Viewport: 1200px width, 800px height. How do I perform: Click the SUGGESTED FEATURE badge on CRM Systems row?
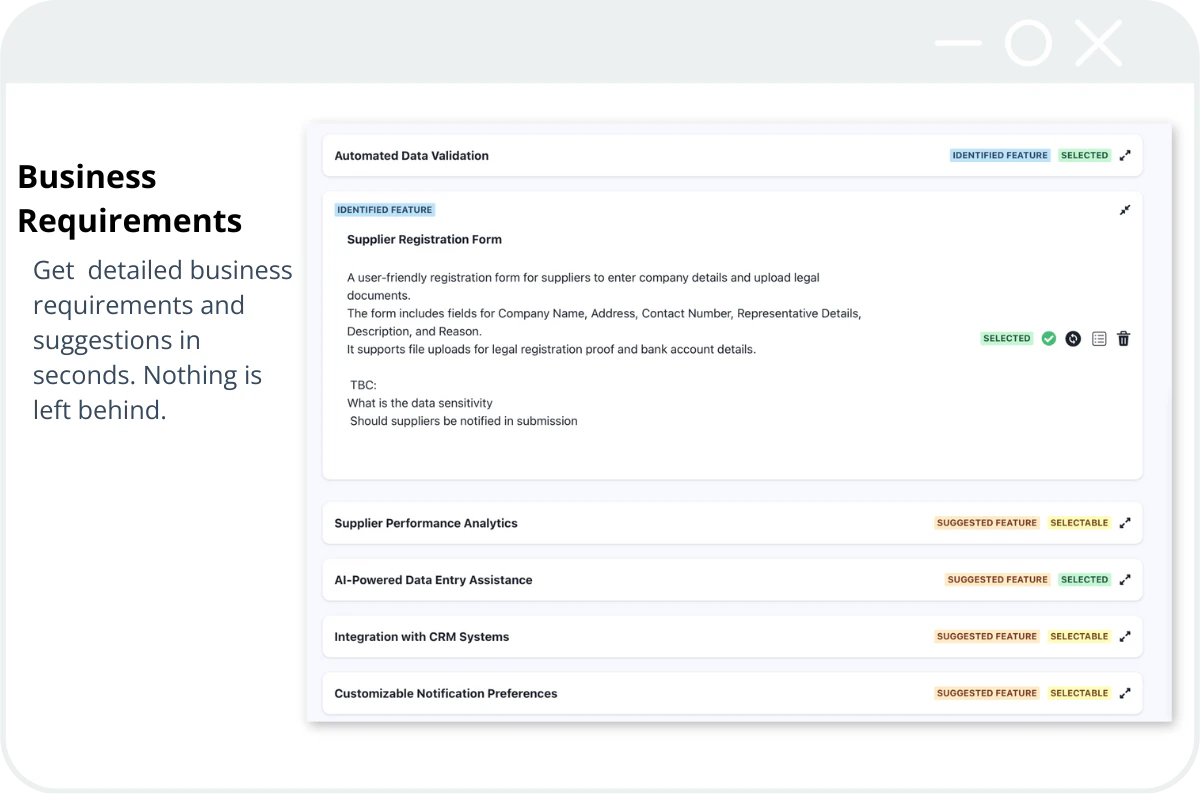click(x=986, y=636)
